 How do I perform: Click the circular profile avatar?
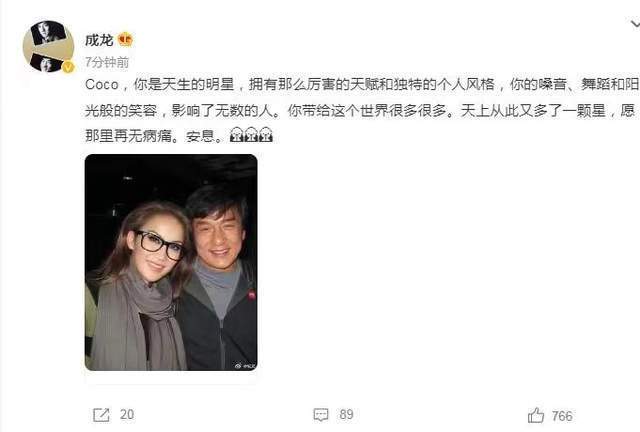(x=48, y=46)
